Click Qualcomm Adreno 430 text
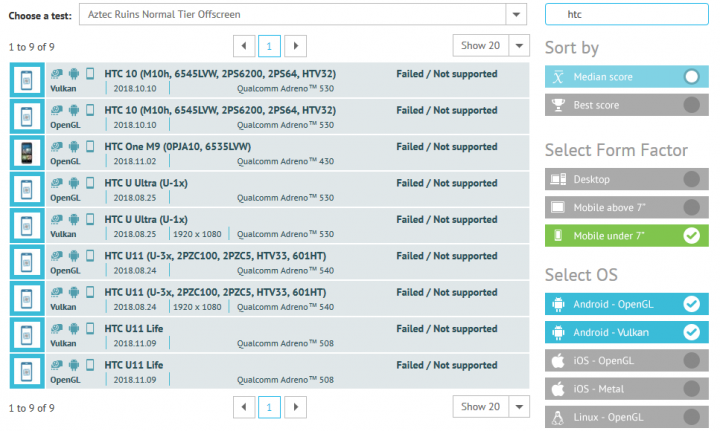This screenshot has width=720, height=431. pyautogui.click(x=286, y=161)
